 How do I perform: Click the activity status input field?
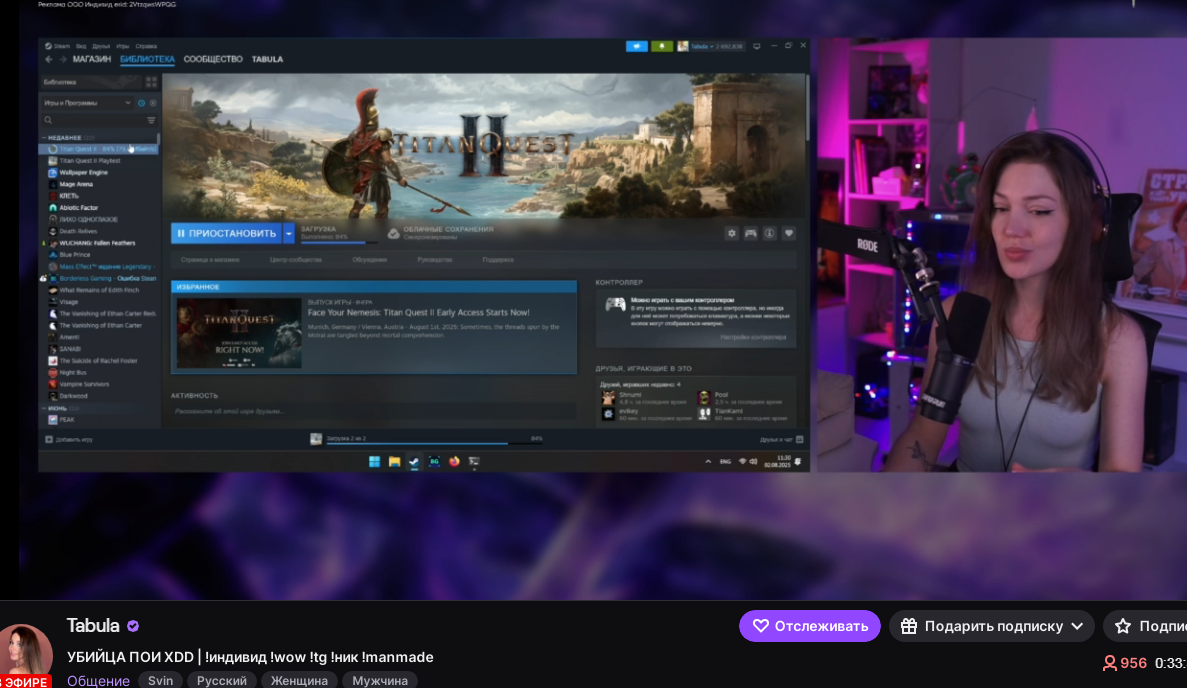[374, 411]
